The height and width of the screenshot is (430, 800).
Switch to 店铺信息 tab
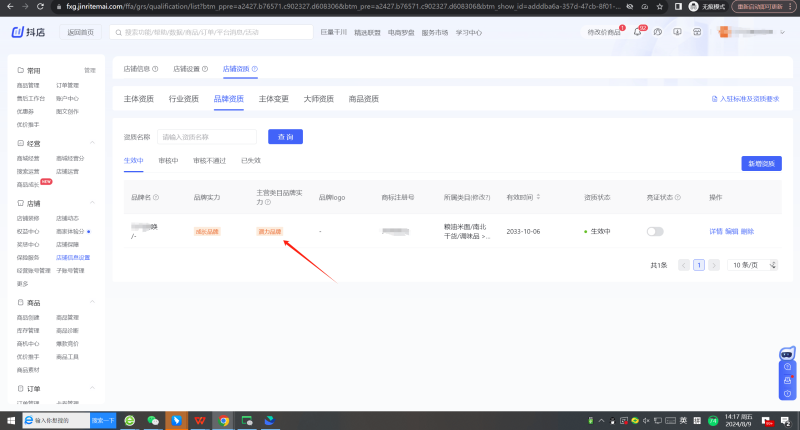(137, 69)
